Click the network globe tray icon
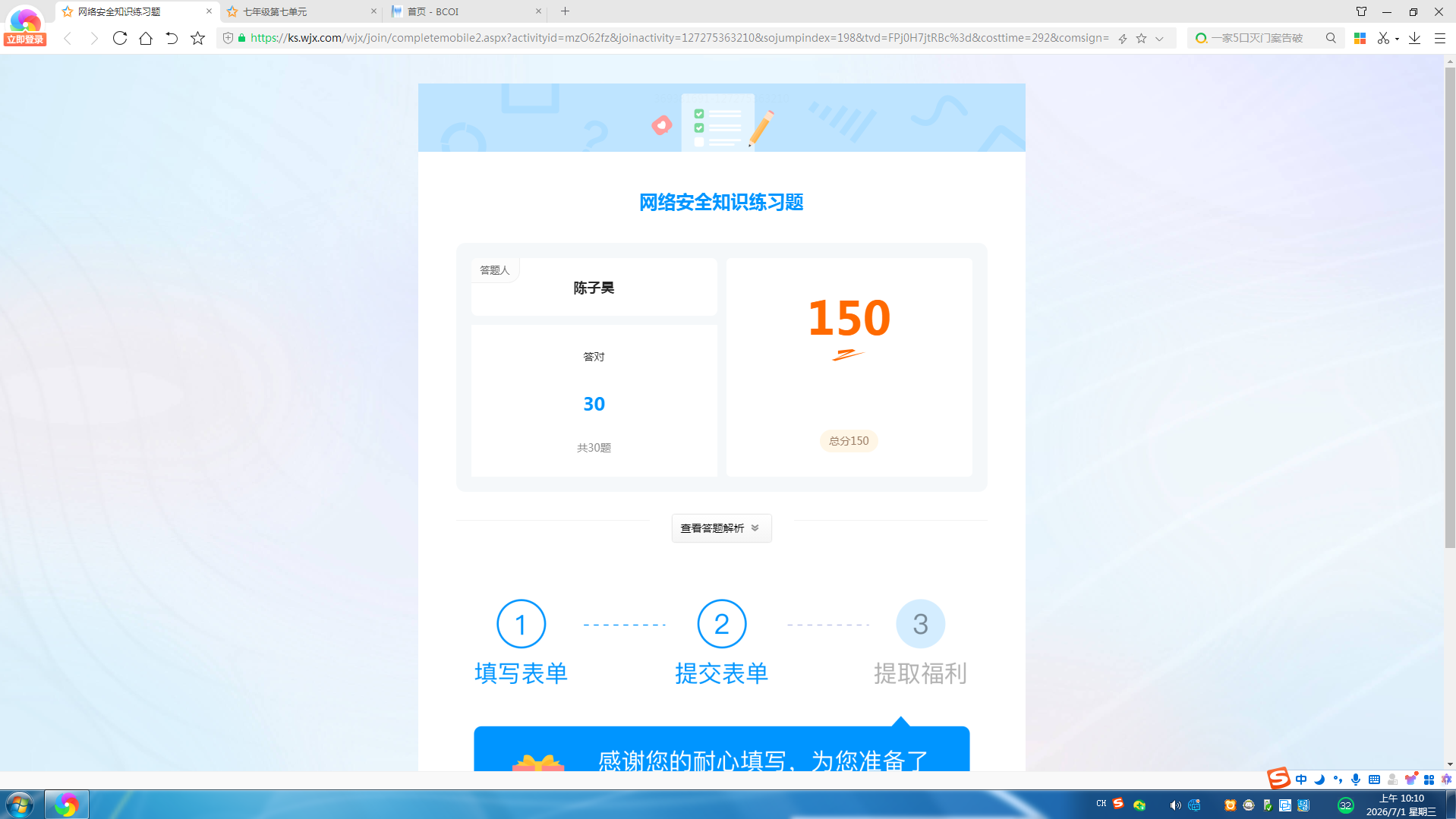This screenshot has width=1456, height=819. pyautogui.click(x=1194, y=805)
